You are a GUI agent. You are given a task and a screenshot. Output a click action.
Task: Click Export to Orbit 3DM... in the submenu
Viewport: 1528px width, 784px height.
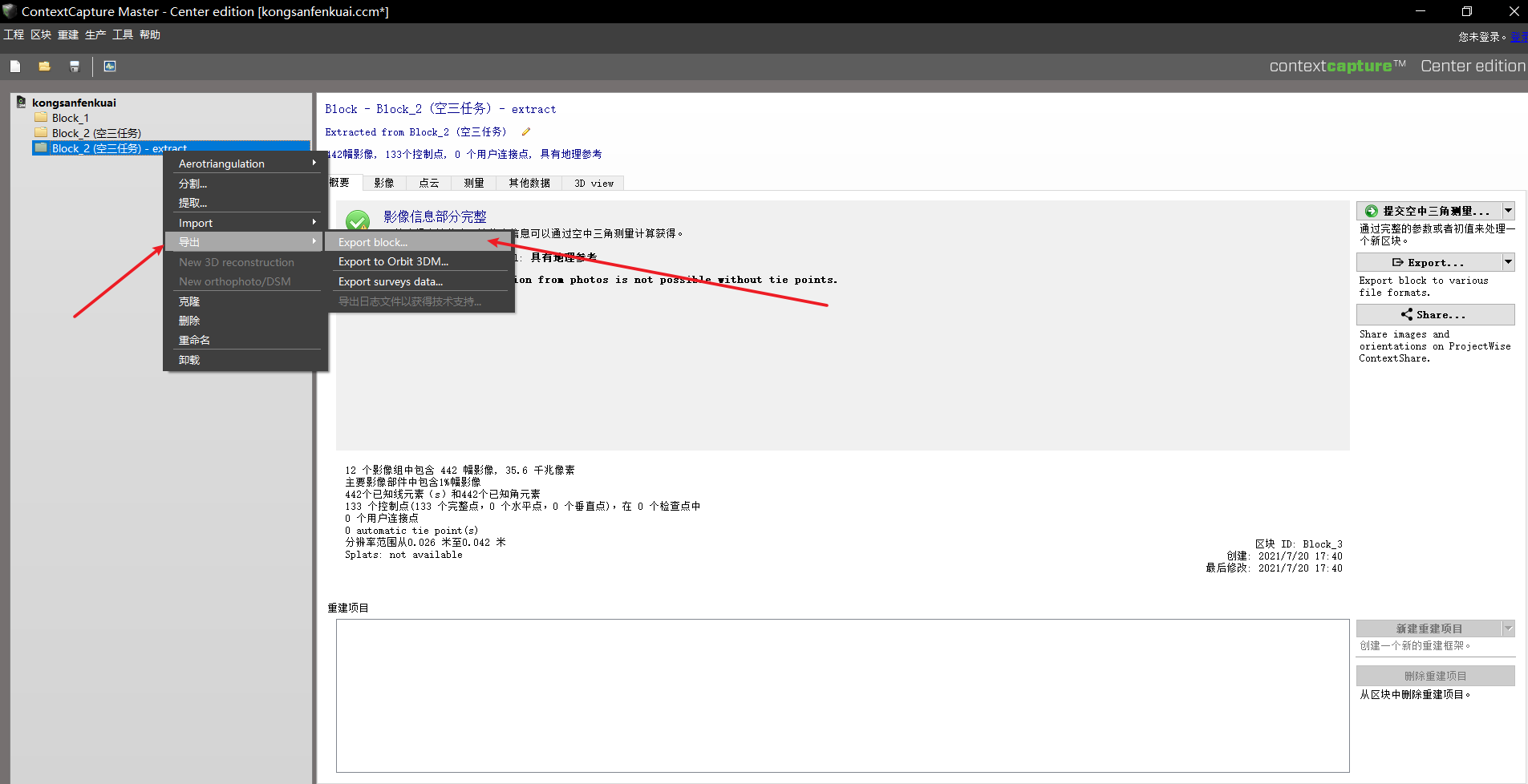[x=419, y=261]
